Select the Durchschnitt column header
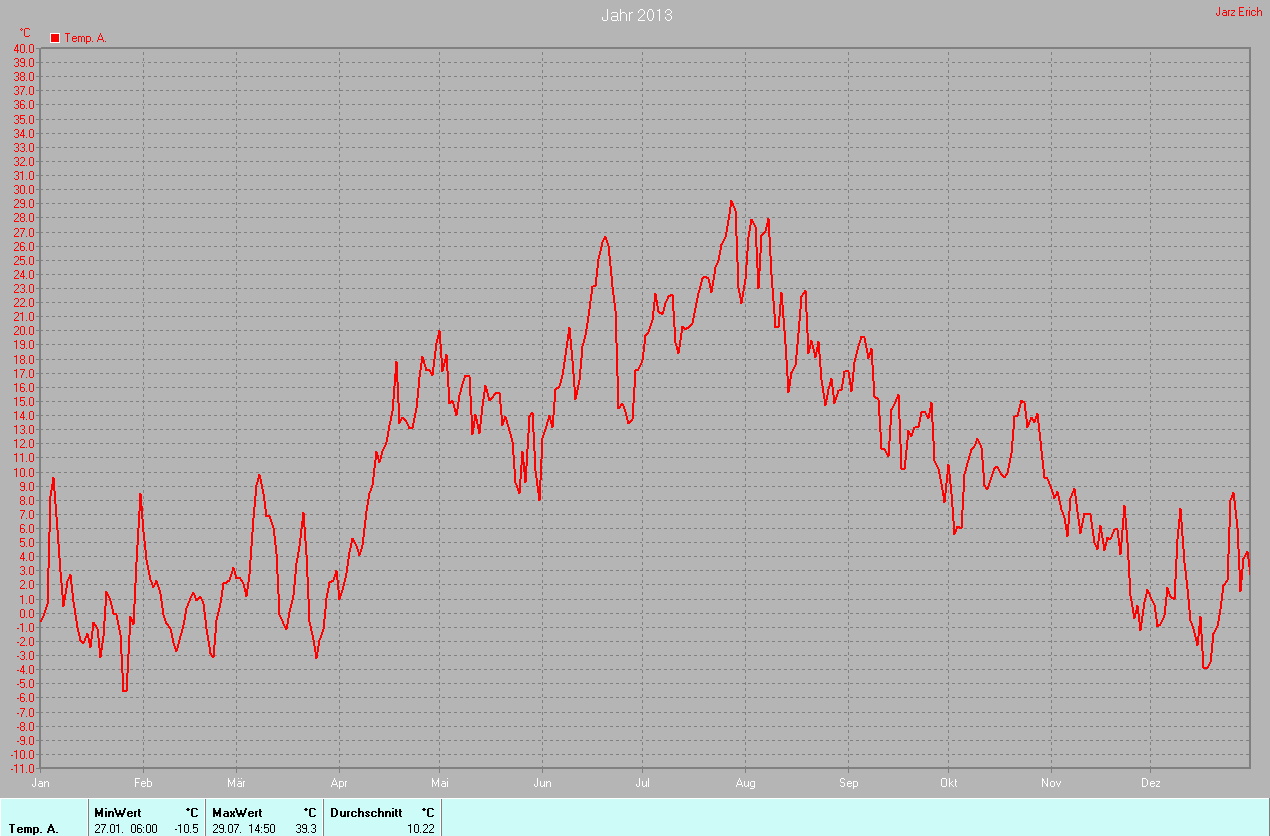 coord(366,813)
